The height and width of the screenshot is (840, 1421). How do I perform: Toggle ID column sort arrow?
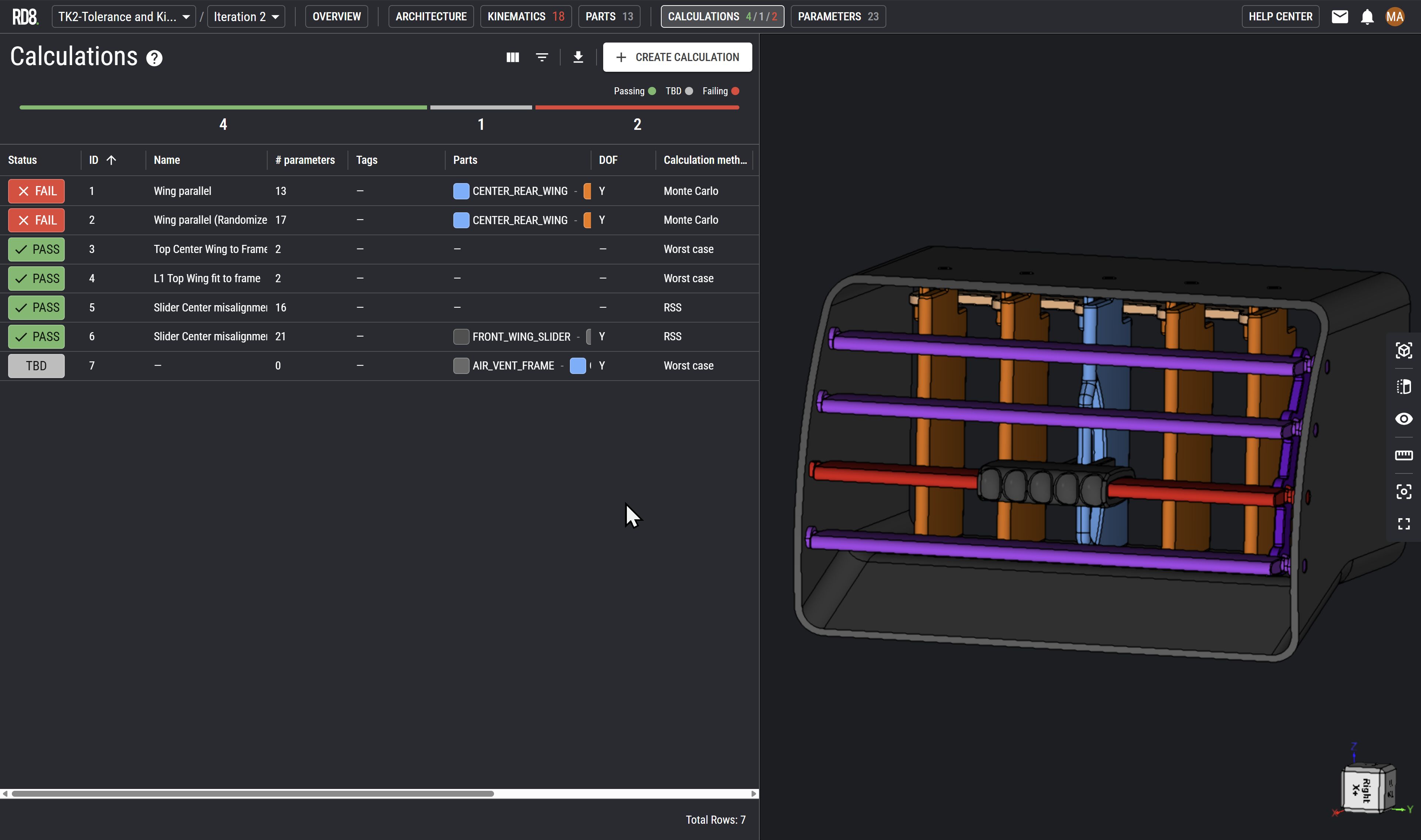click(x=111, y=160)
